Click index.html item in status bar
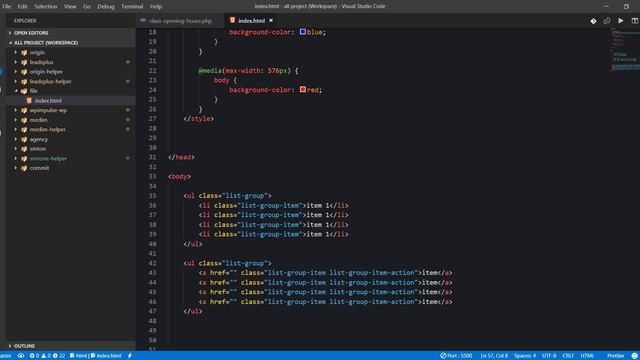Viewport: 640px width, 360px height. click(106, 356)
